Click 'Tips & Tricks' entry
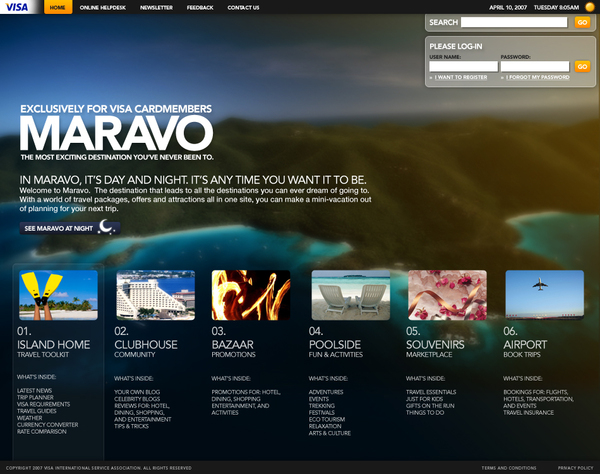Viewport: 600px width, 474px height. (131, 427)
